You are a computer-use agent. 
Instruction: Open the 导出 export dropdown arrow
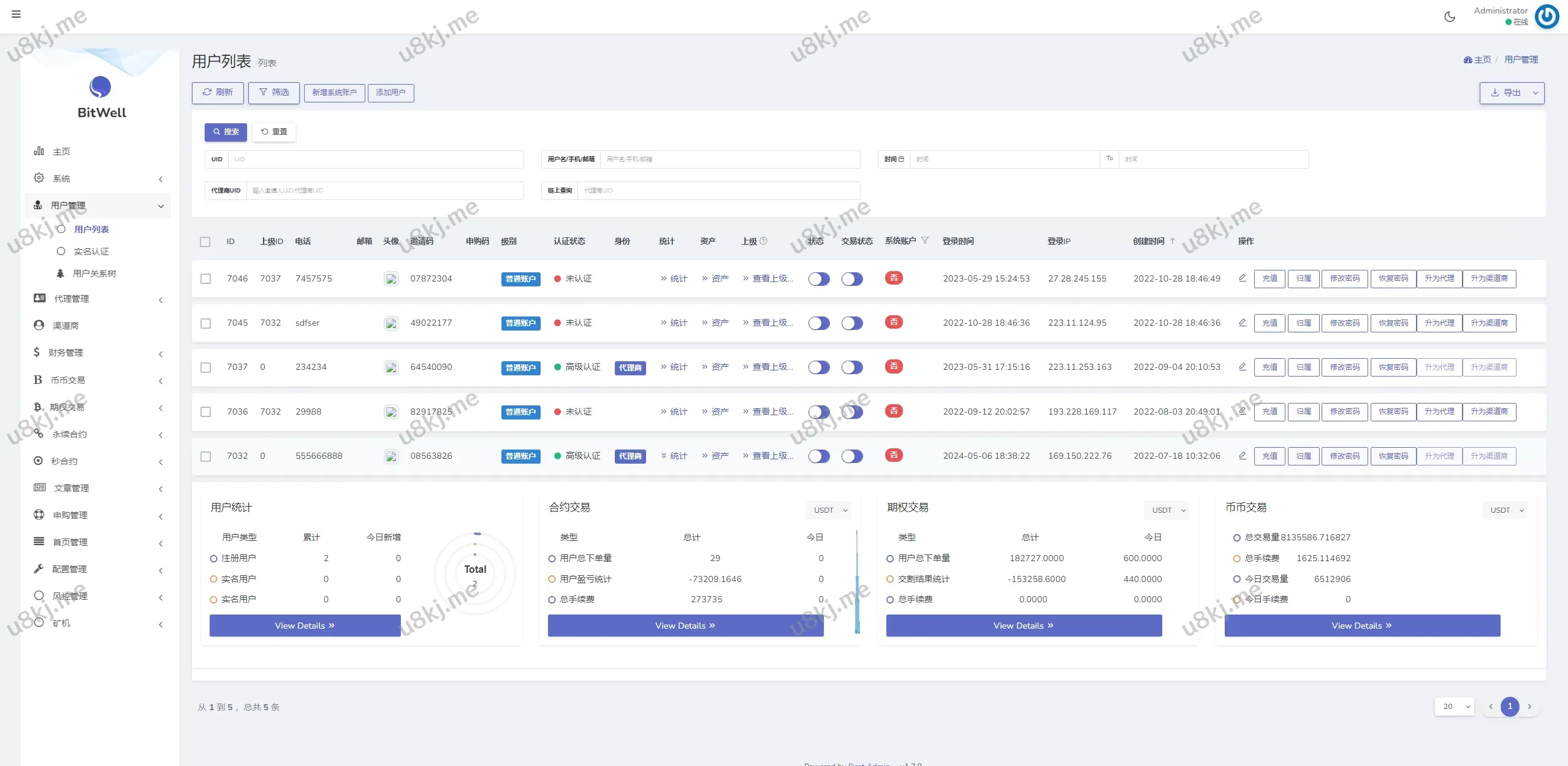tap(1536, 93)
